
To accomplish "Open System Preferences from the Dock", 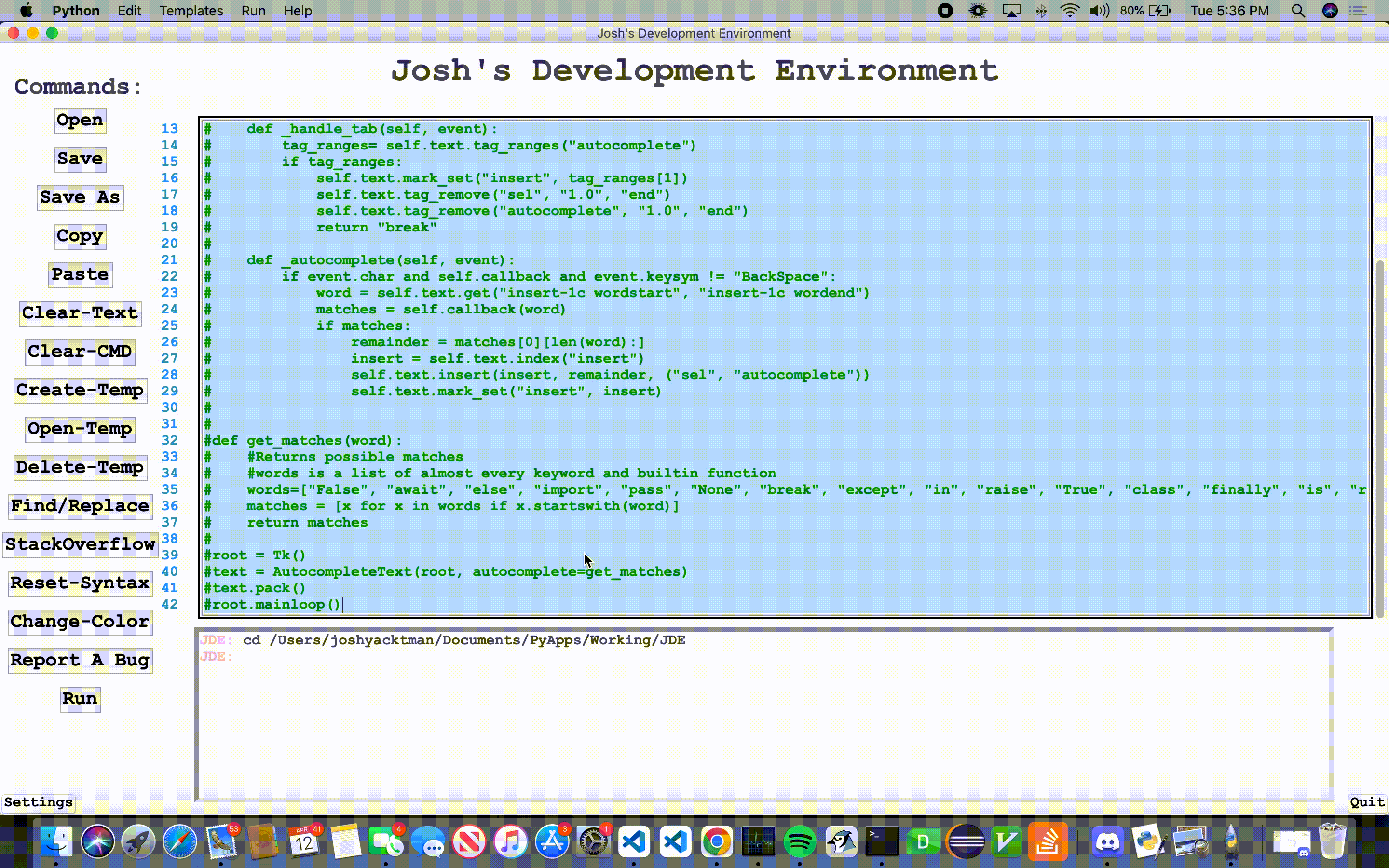I will tap(593, 841).
